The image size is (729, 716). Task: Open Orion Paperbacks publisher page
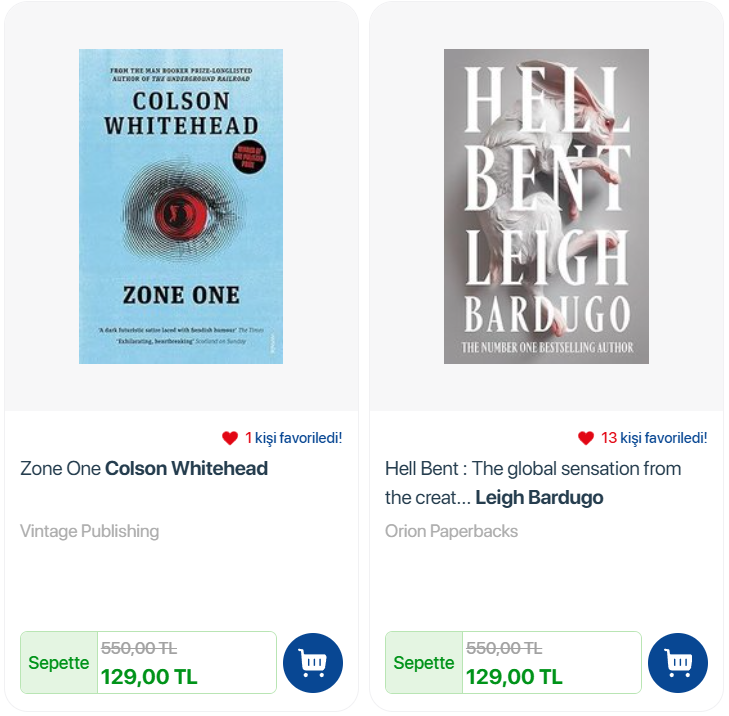tap(451, 531)
